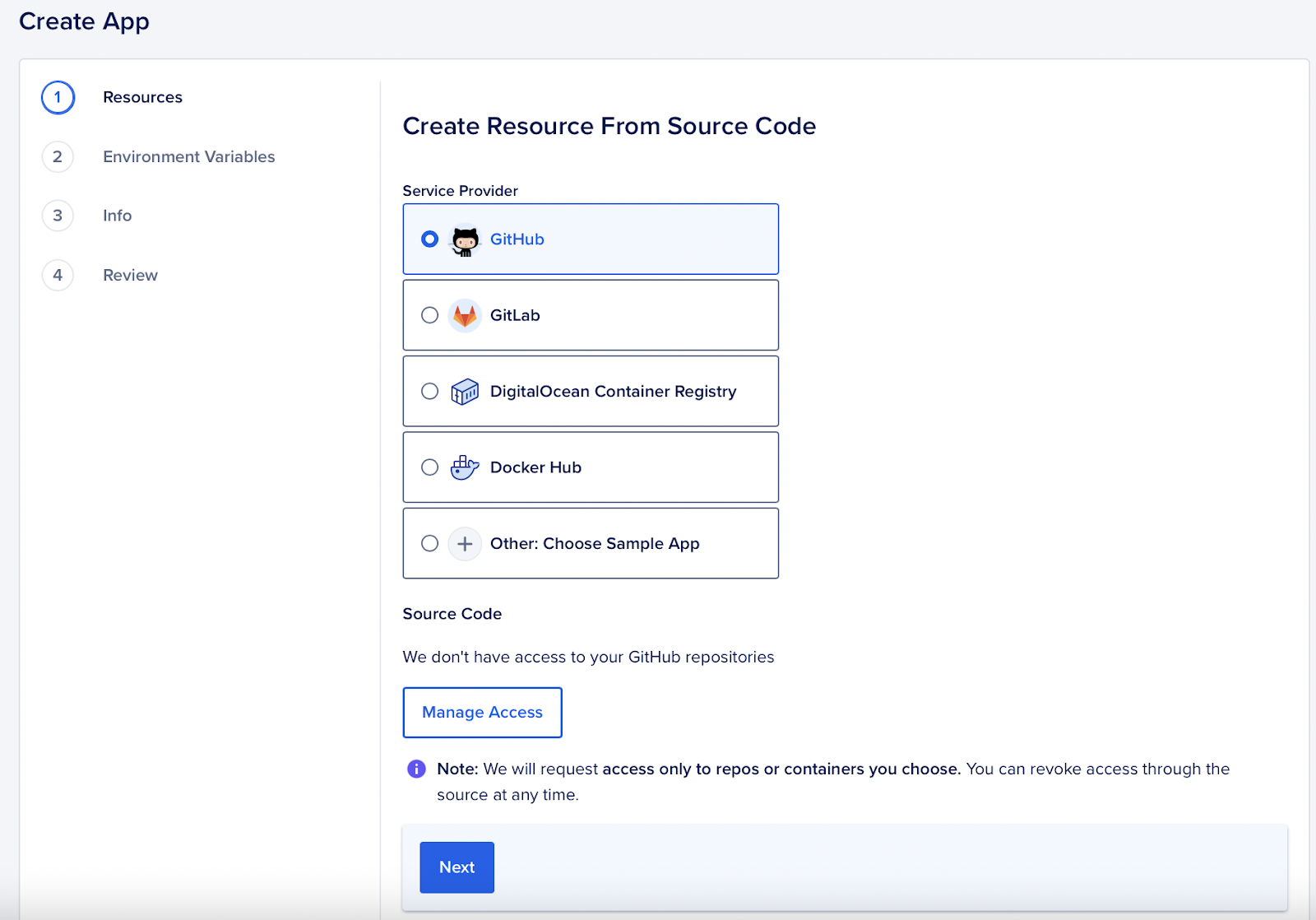Click the GitHub octocat icon
This screenshot has width=1316, height=920.
pos(465,240)
